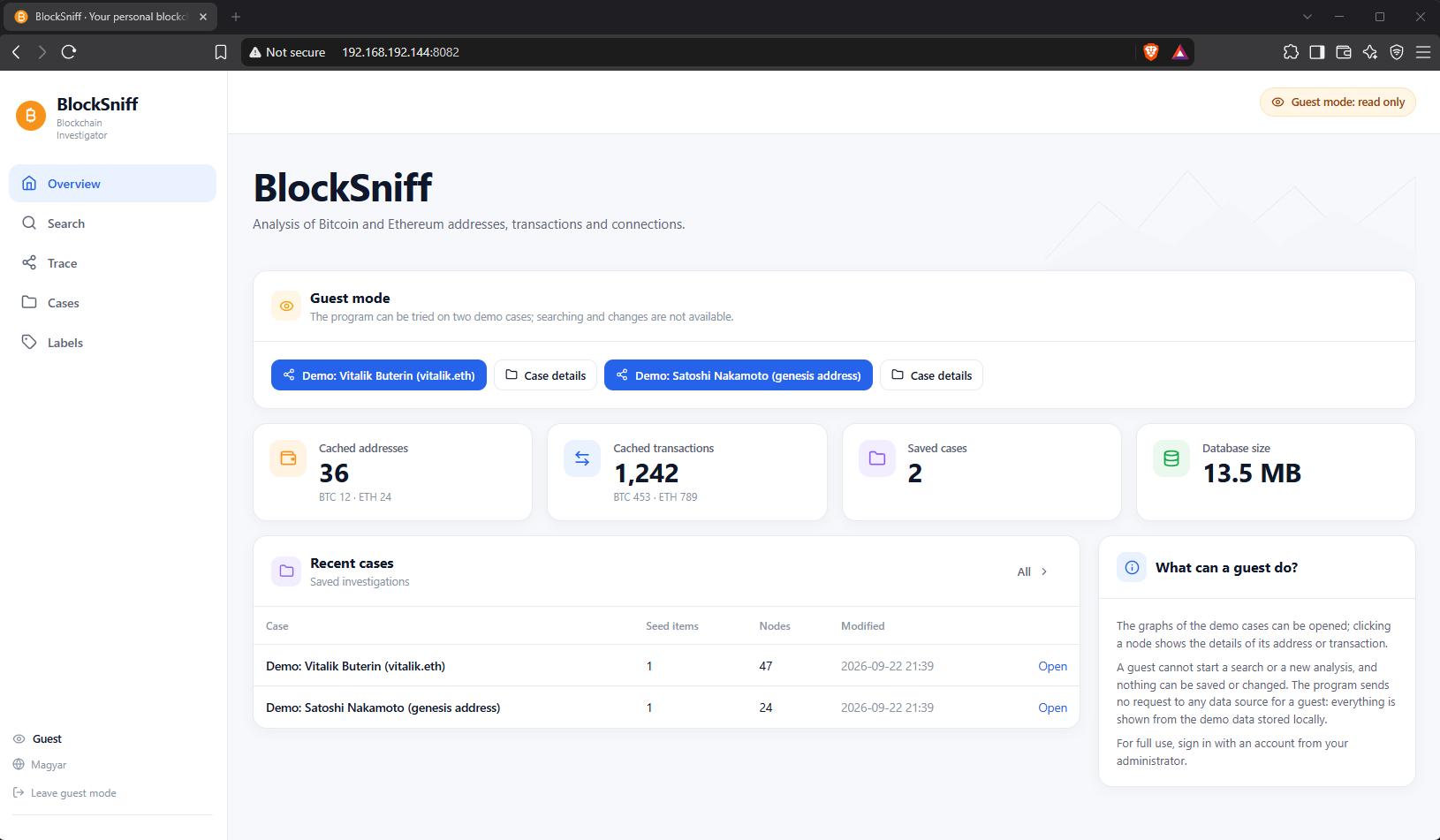Image resolution: width=1440 pixels, height=840 pixels.
Task: Open the Overview page in sidebar
Action: (112, 184)
